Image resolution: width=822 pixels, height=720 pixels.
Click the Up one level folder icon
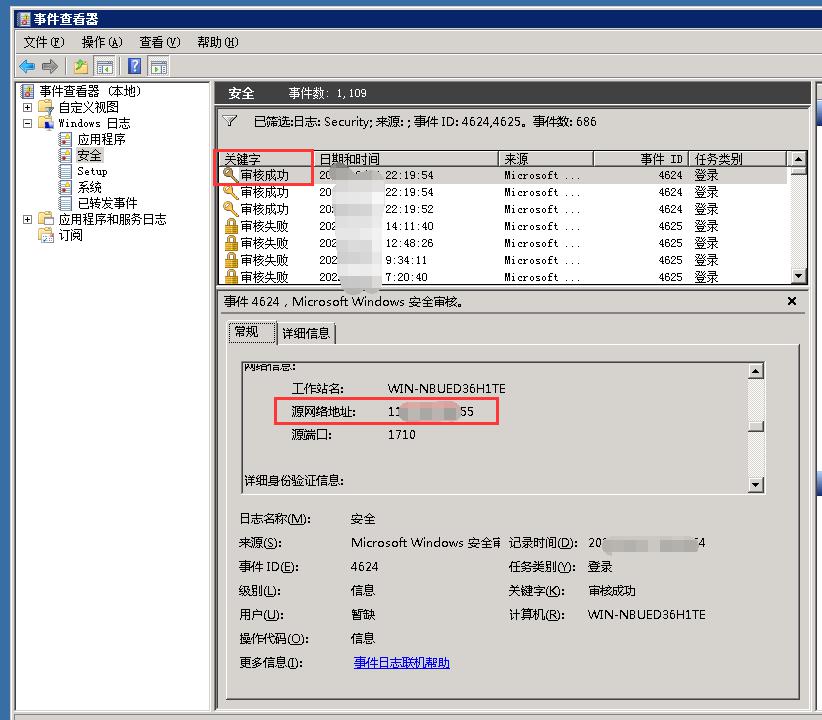pos(81,66)
